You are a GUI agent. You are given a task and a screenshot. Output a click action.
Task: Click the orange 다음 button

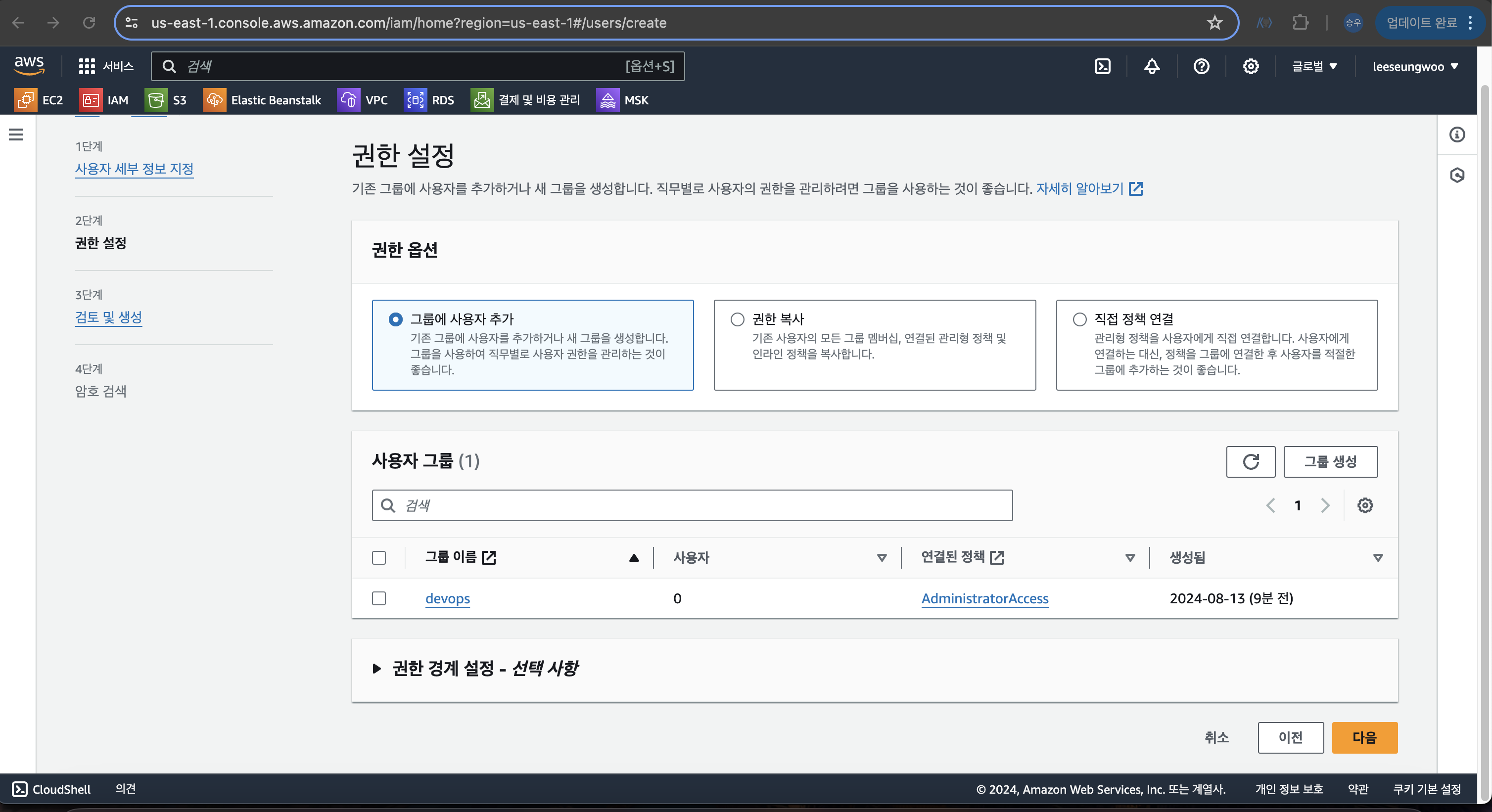[1364, 737]
